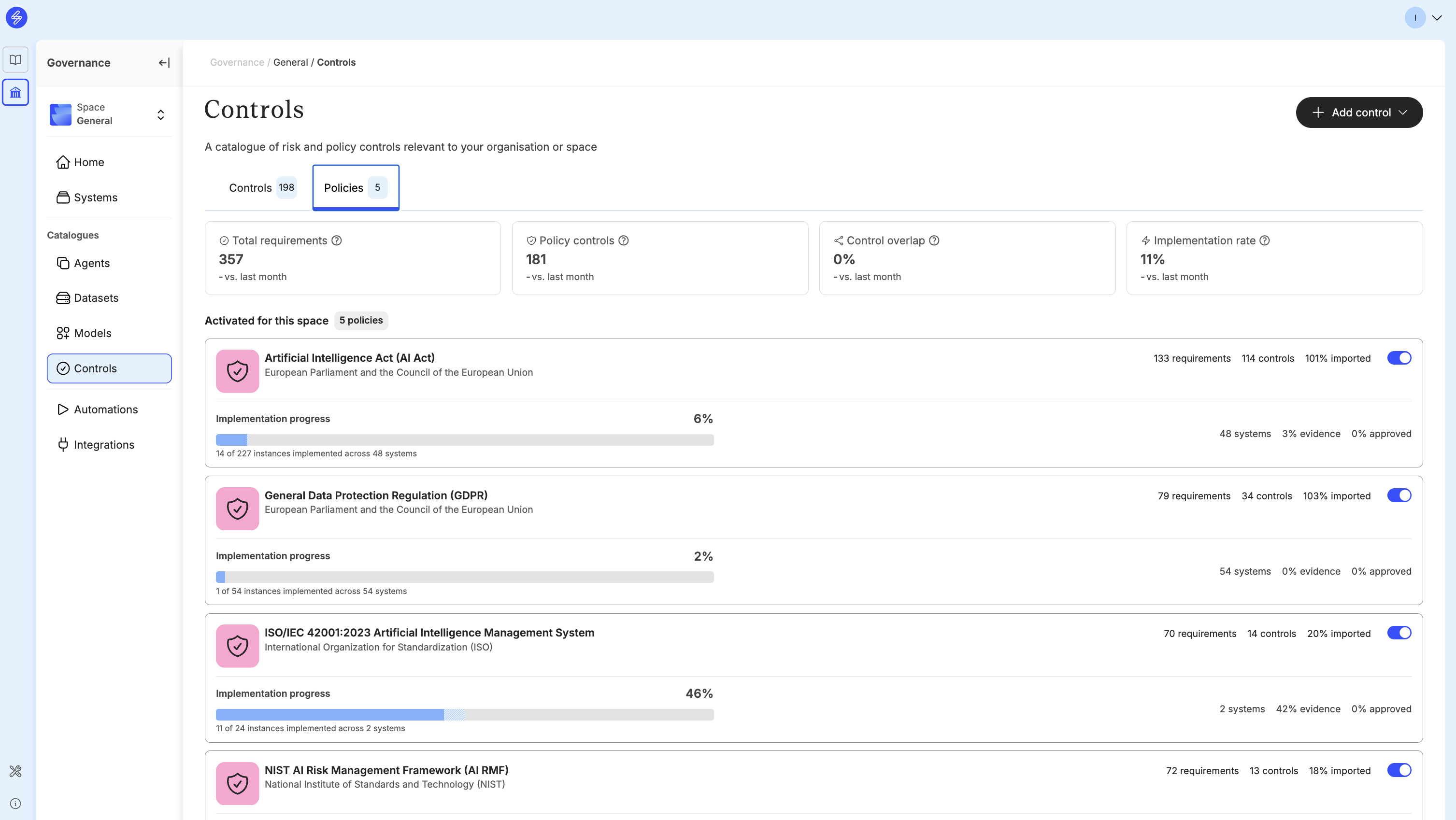Screen dimensions: 1456x820
Task: Click the AI Act implementation progress bar
Action: (465, 439)
